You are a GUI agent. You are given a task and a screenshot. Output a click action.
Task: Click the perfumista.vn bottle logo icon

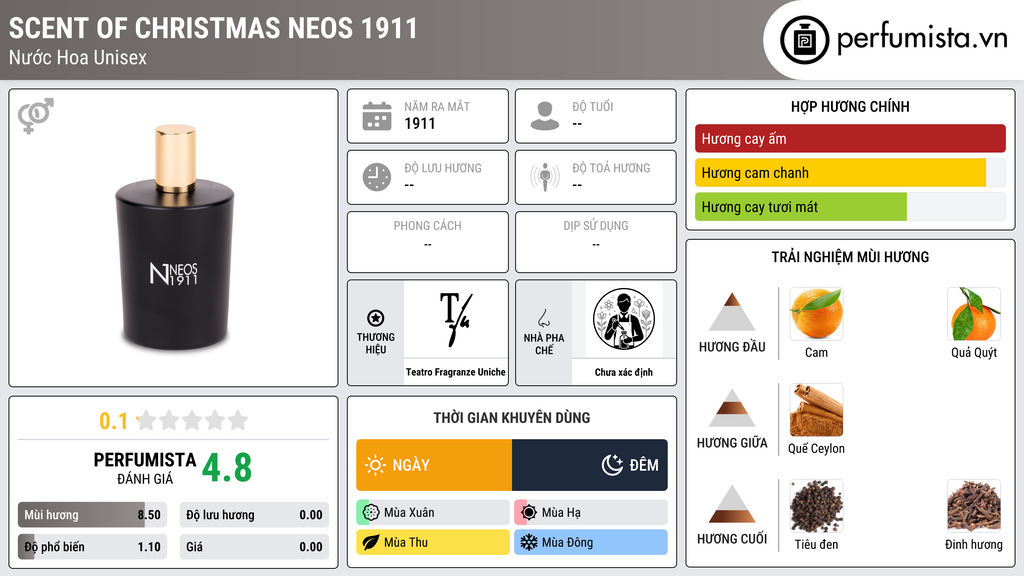(804, 40)
